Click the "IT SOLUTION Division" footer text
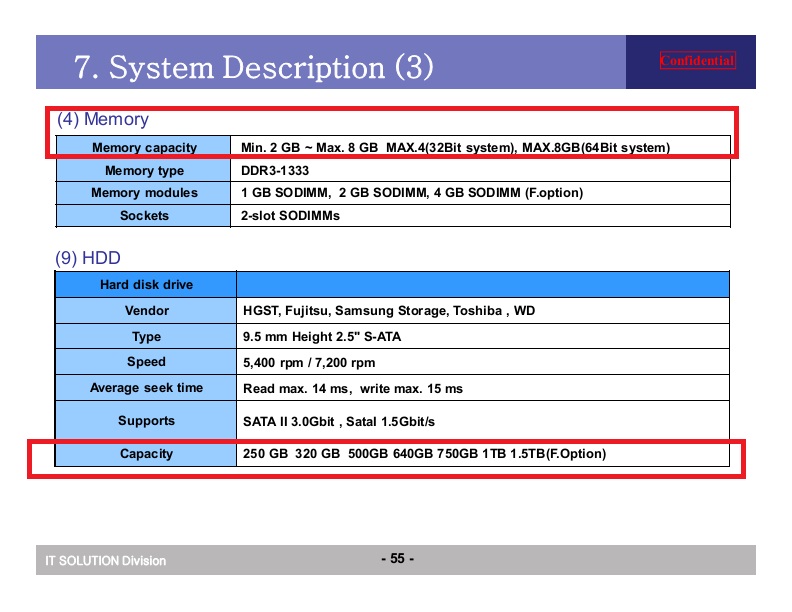 (105, 560)
